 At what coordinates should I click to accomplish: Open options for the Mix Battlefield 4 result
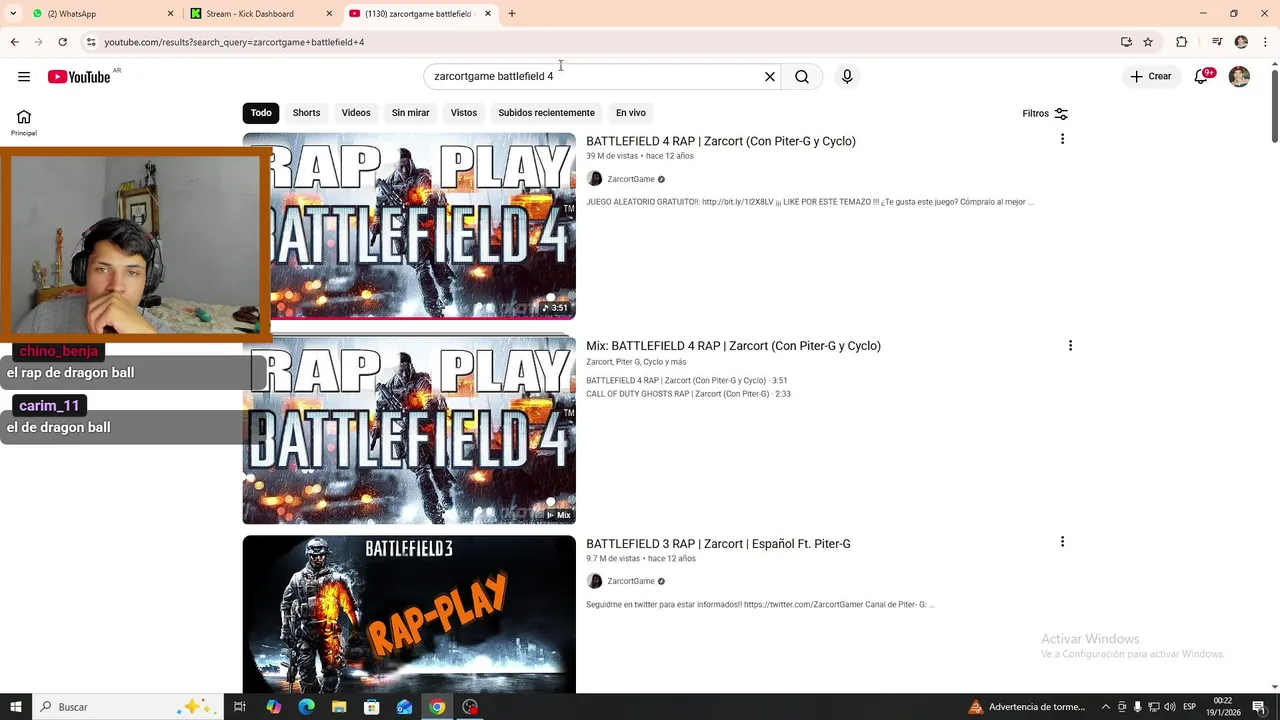point(1070,345)
